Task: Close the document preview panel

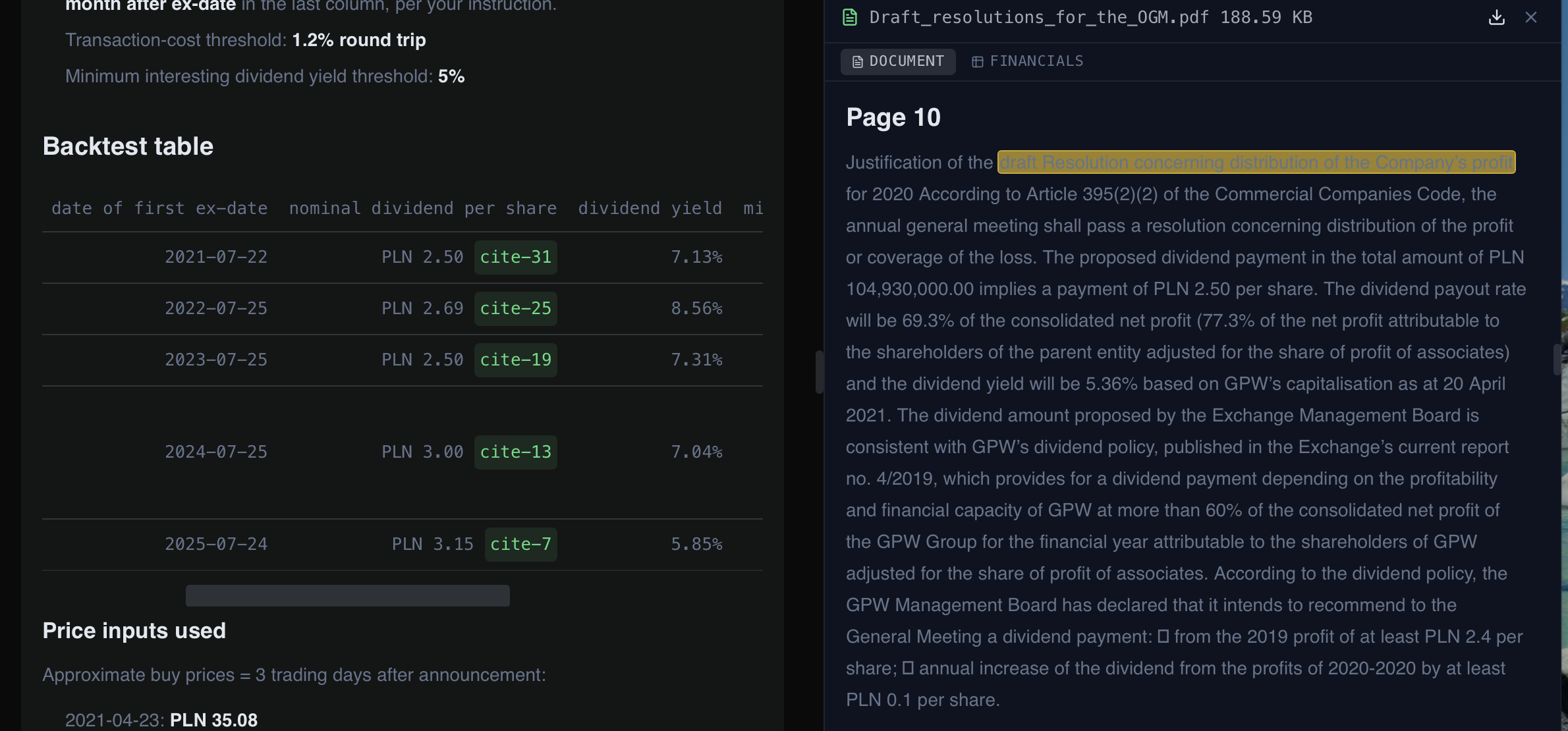Action: coord(1531,18)
